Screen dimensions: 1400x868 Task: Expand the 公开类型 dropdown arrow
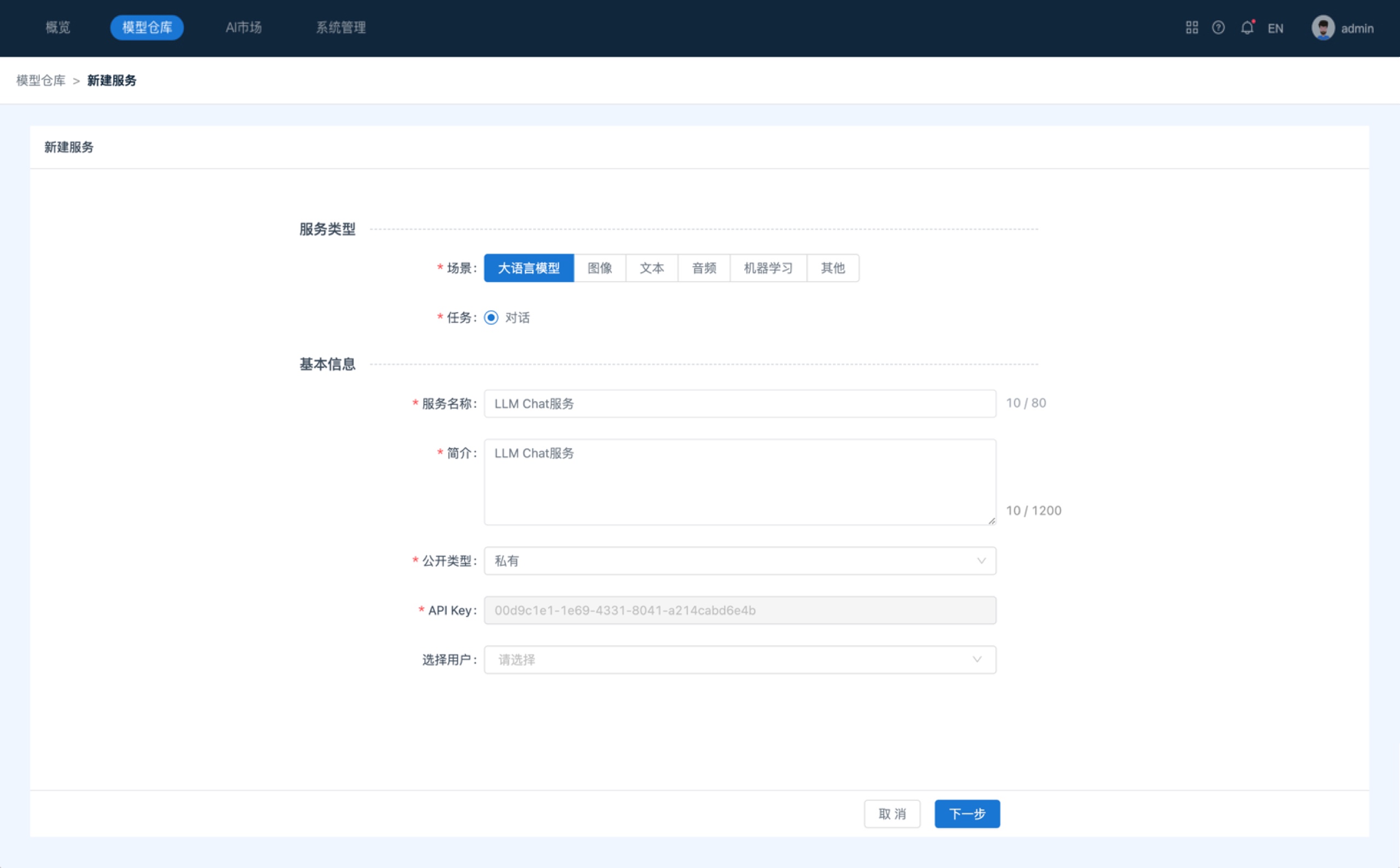[x=981, y=561]
